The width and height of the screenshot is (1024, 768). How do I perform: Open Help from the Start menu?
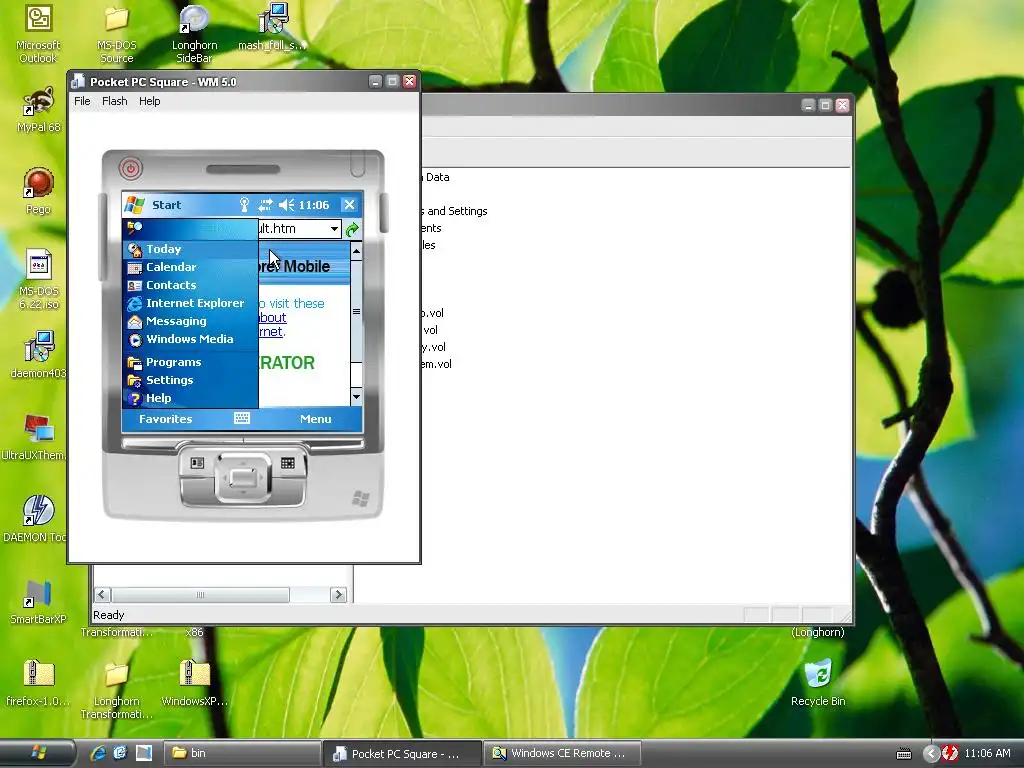tap(190, 398)
